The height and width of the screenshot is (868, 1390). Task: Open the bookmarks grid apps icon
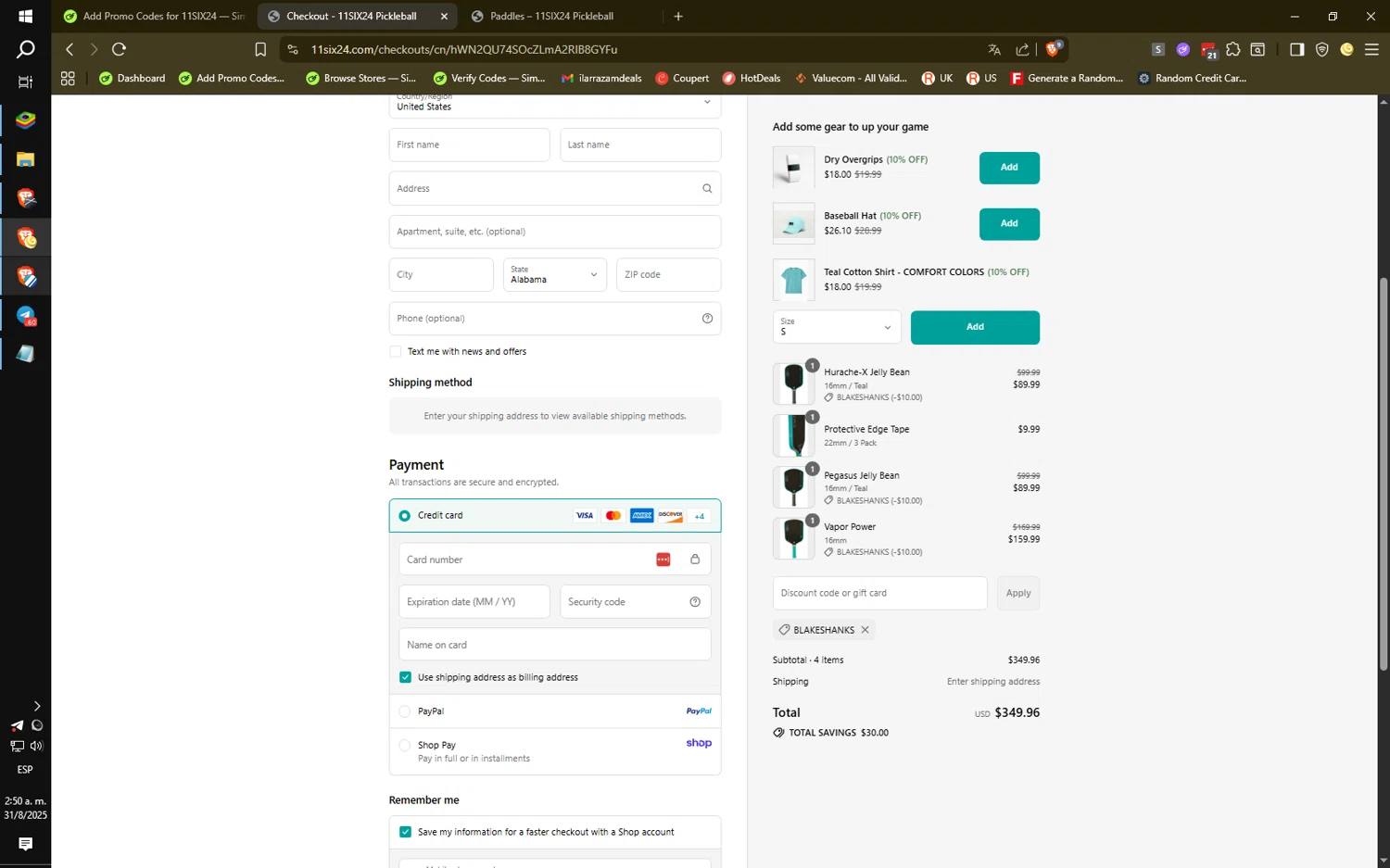[68, 79]
